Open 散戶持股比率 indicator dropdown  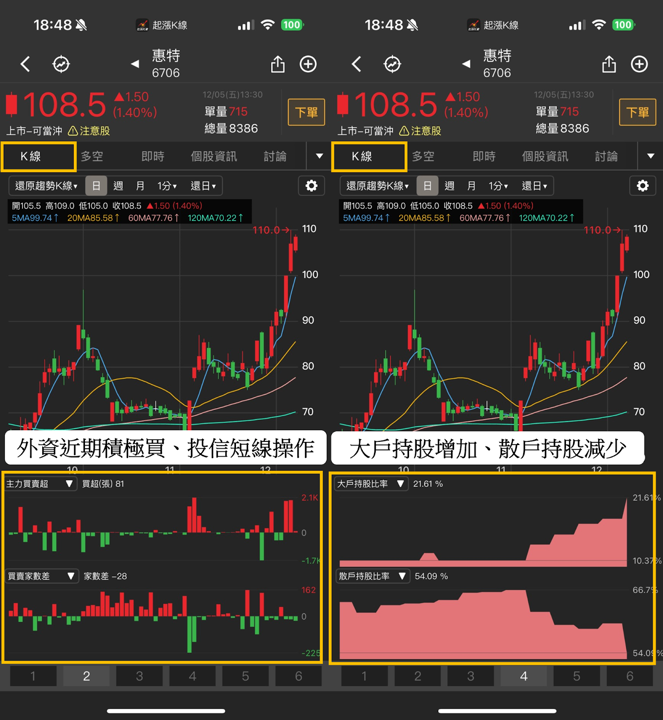(x=373, y=576)
